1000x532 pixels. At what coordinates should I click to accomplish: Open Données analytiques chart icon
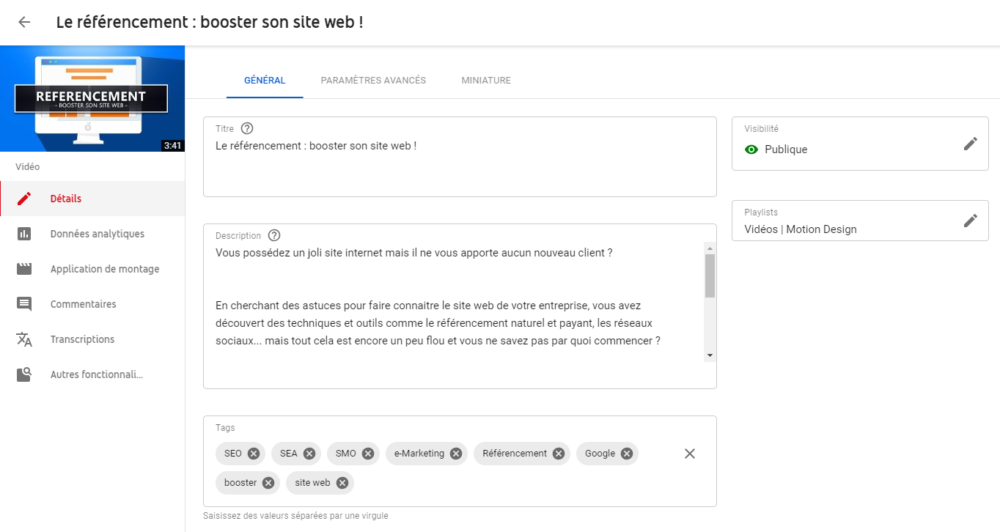pos(24,233)
